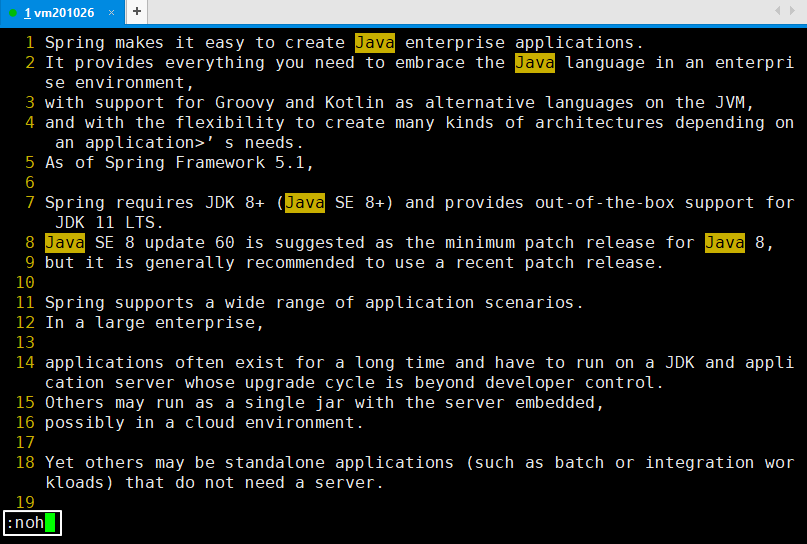Click LTS on wrapped line 7
Image resolution: width=807 pixels, height=544 pixels.
tap(140, 223)
